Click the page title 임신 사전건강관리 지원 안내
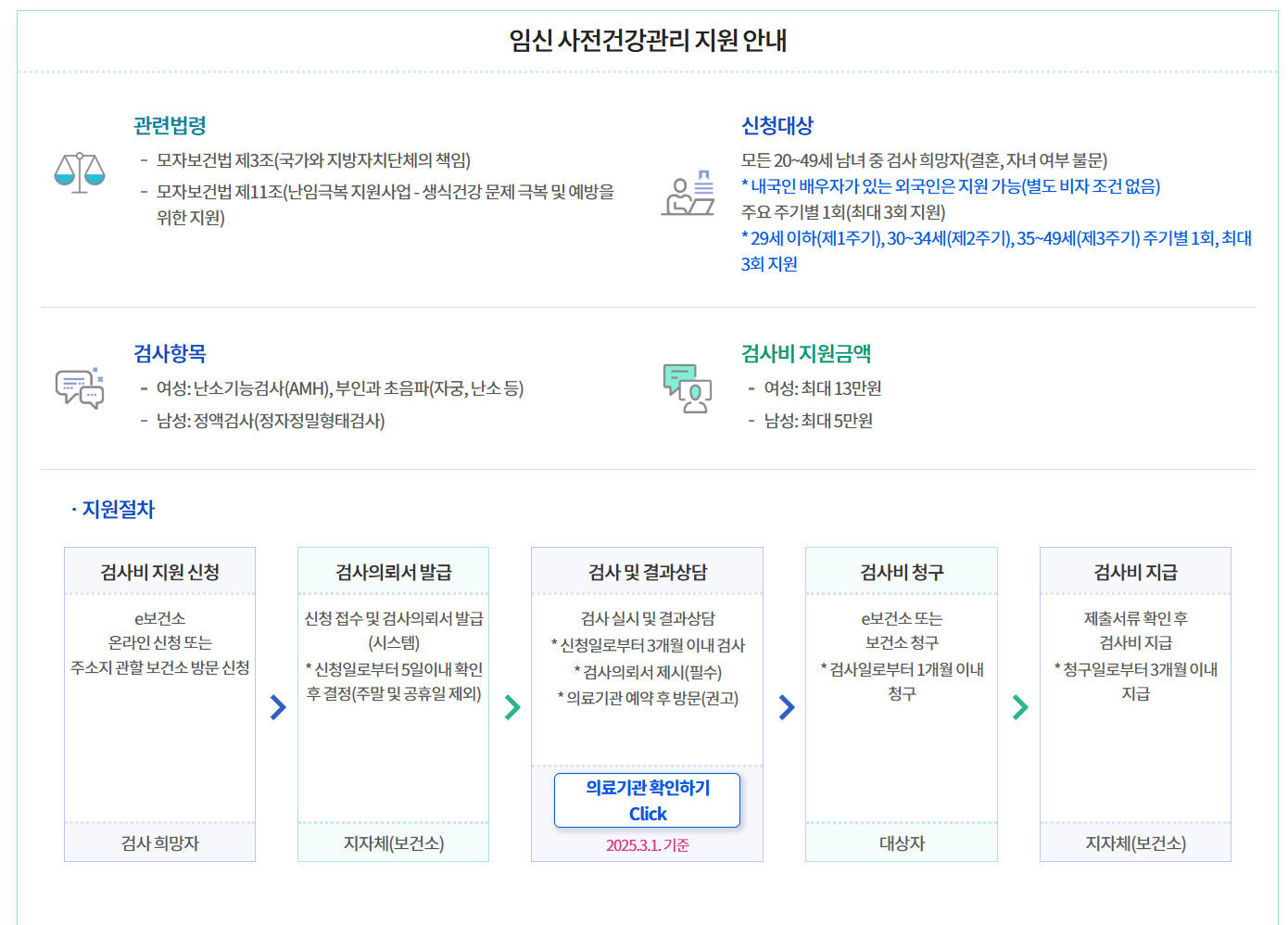 click(648, 41)
